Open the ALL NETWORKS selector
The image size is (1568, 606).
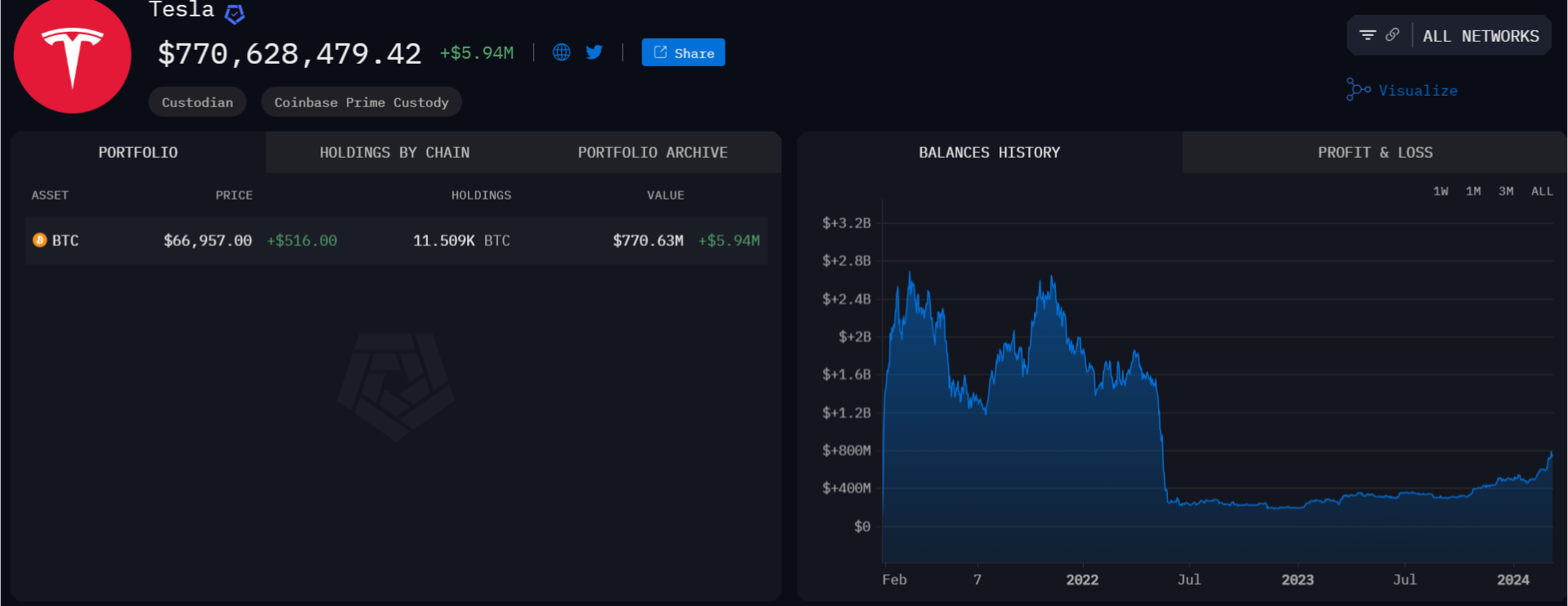(1480, 36)
